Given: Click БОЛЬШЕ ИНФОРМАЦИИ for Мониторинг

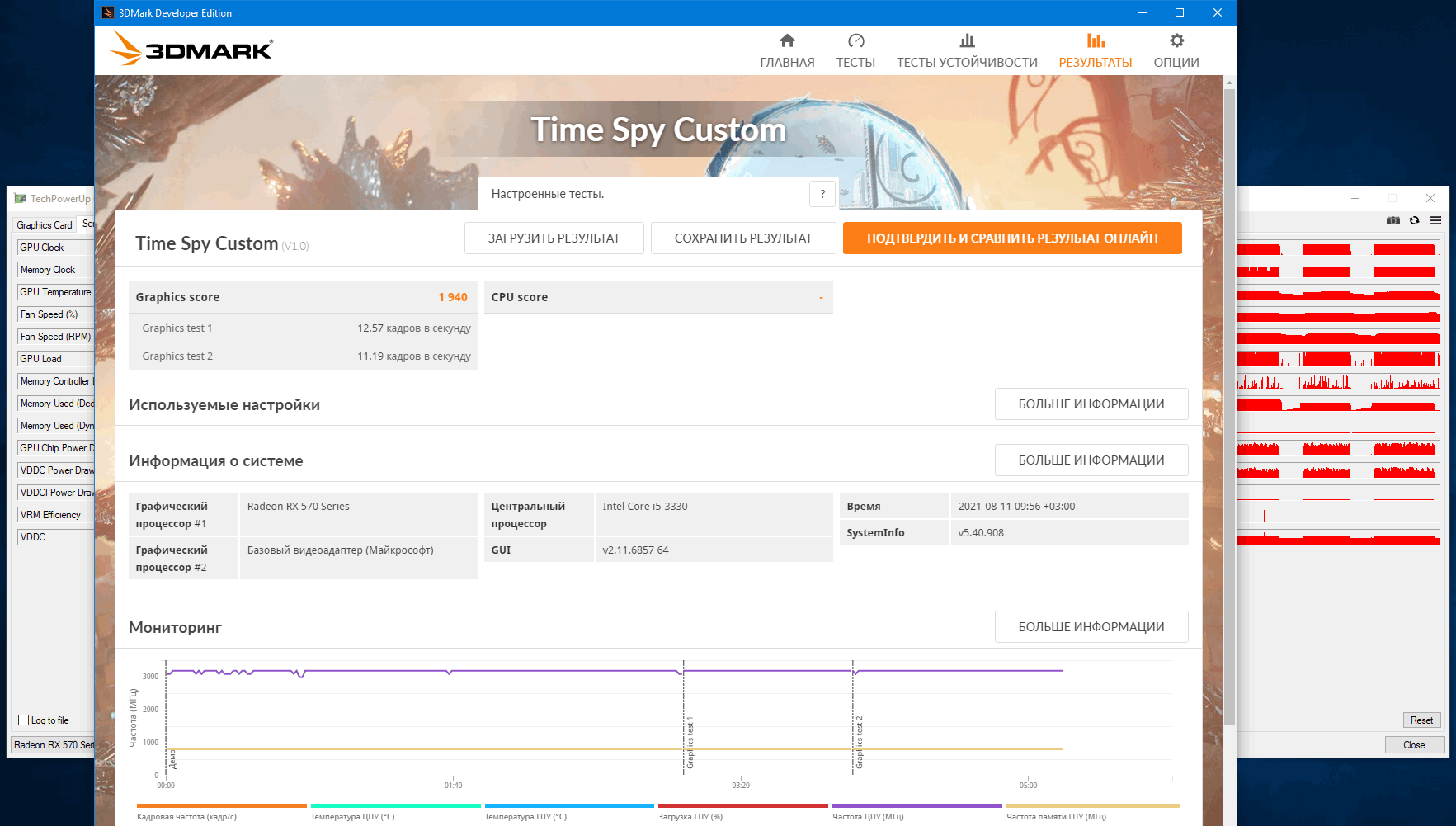Looking at the screenshot, I should 1091,627.
